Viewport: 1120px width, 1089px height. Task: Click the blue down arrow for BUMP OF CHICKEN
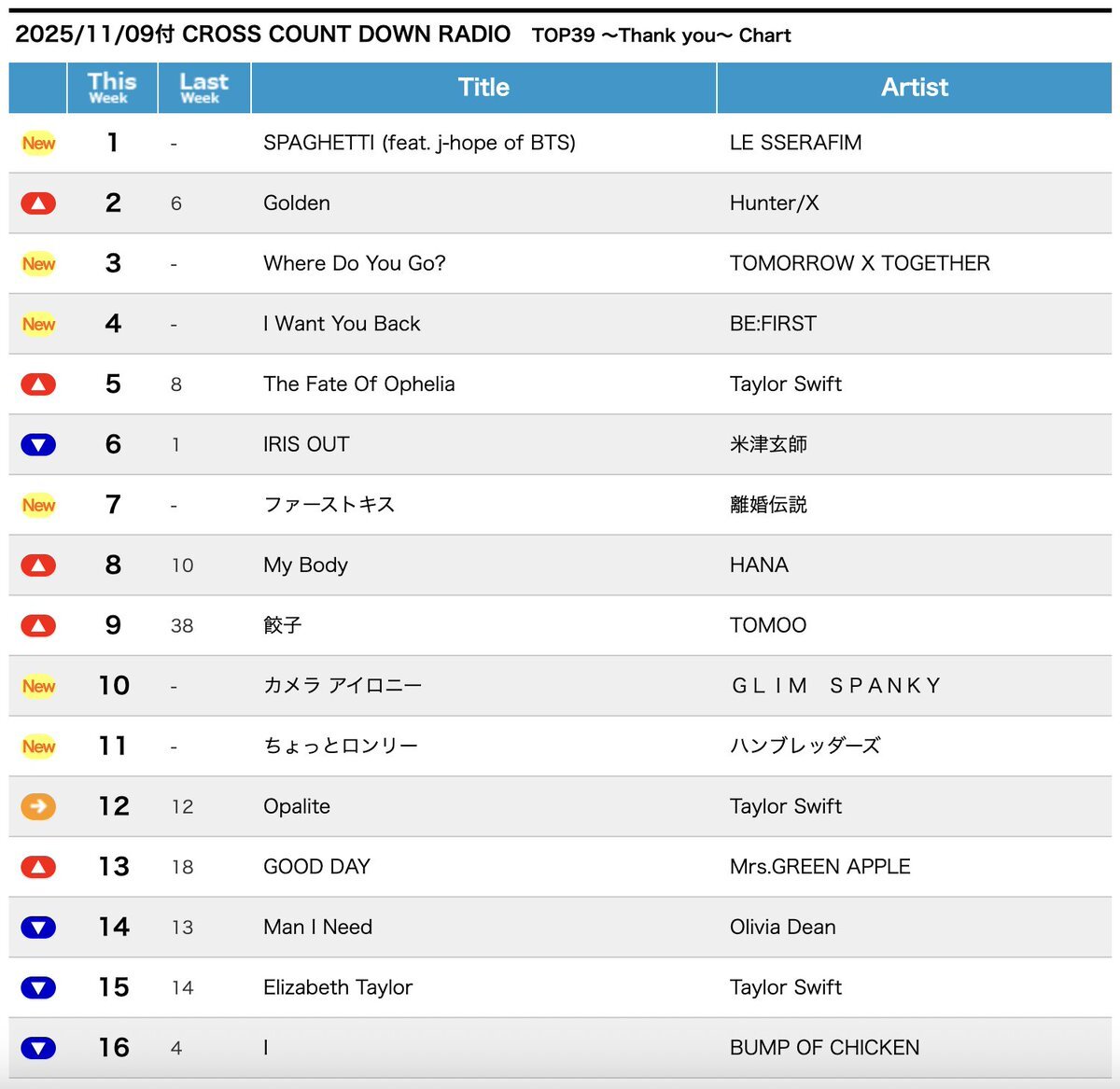pyautogui.click(x=38, y=1048)
